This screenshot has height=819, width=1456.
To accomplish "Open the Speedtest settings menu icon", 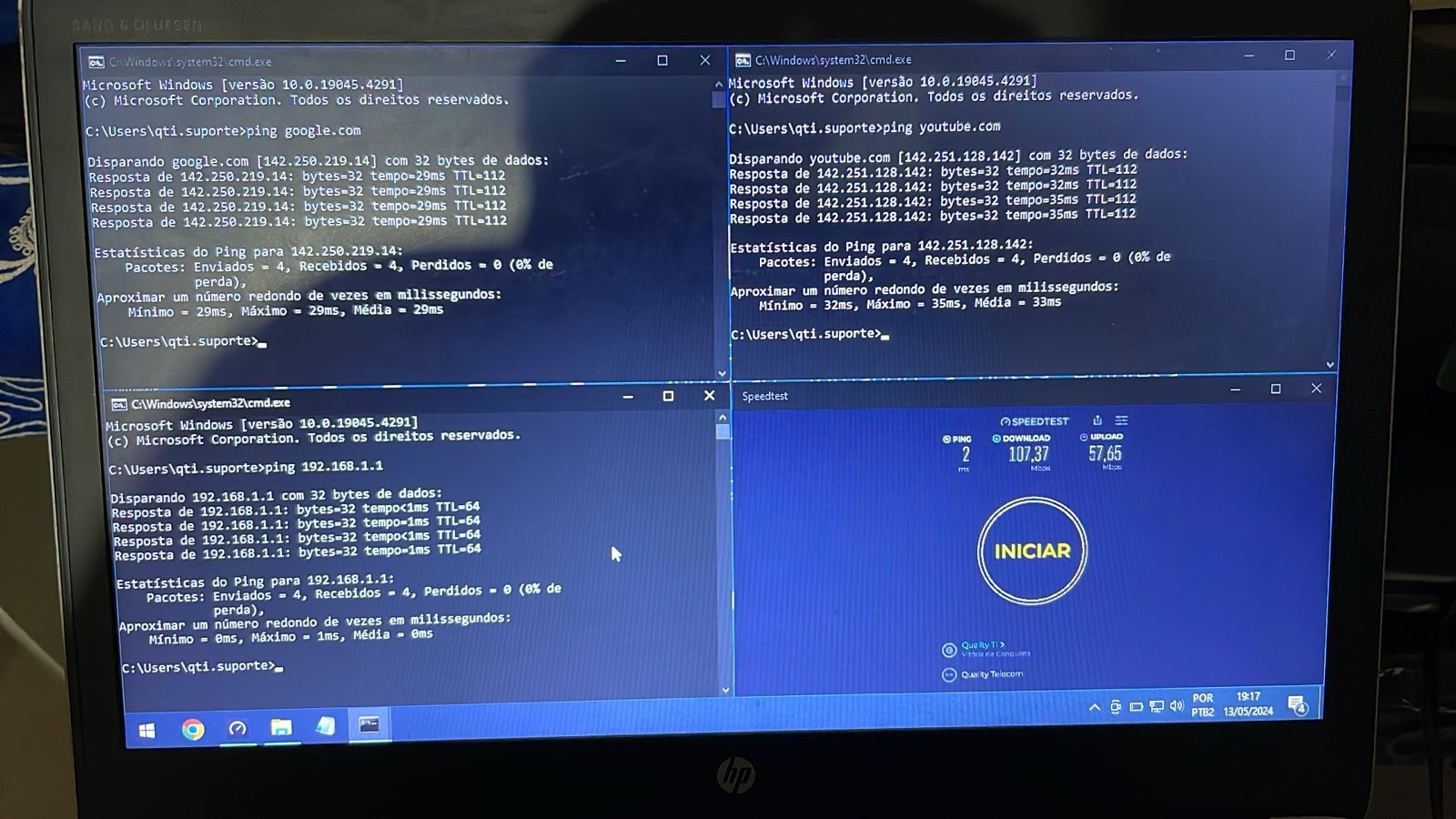I will (x=1121, y=420).
